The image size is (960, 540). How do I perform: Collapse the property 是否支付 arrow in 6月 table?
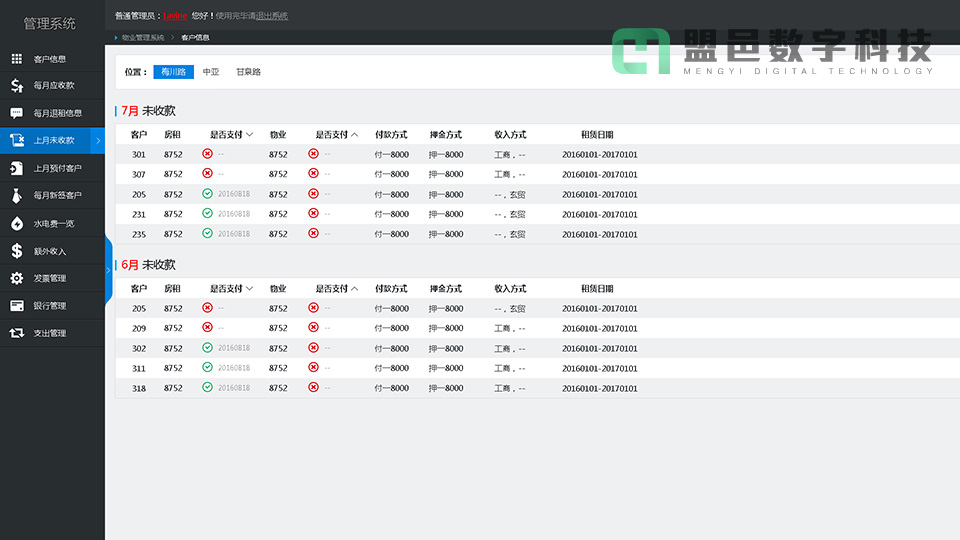pyautogui.click(x=354, y=288)
